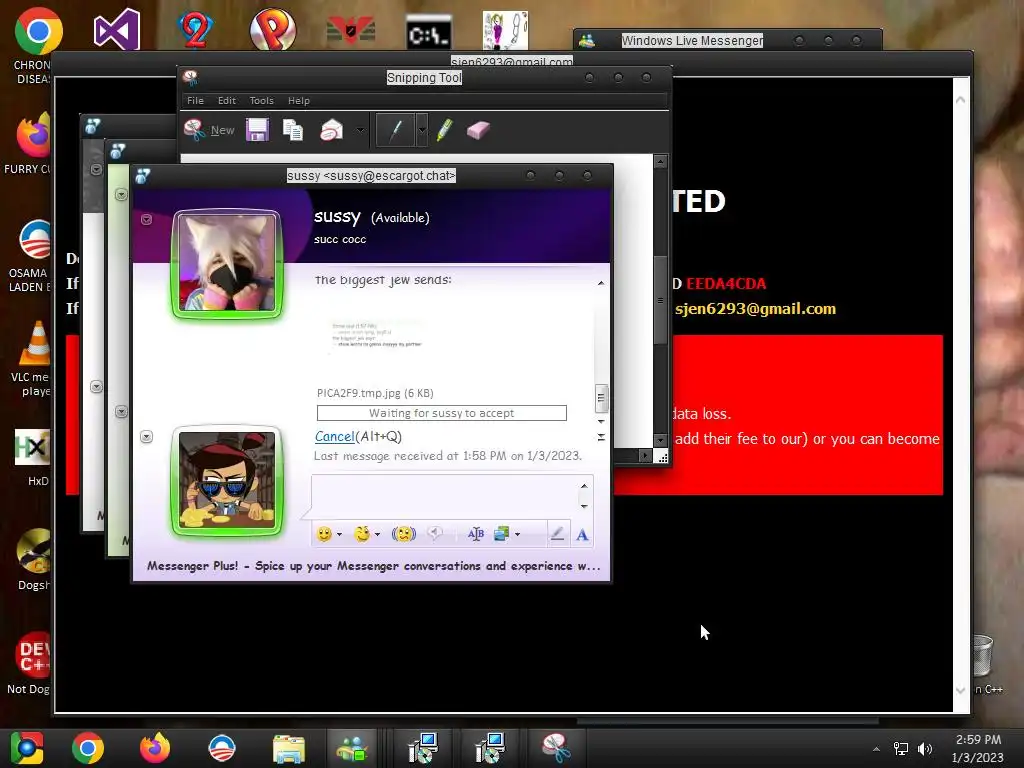Switch to Snipping Tool via taskbar icon
1024x768 pixels.
coord(556,748)
